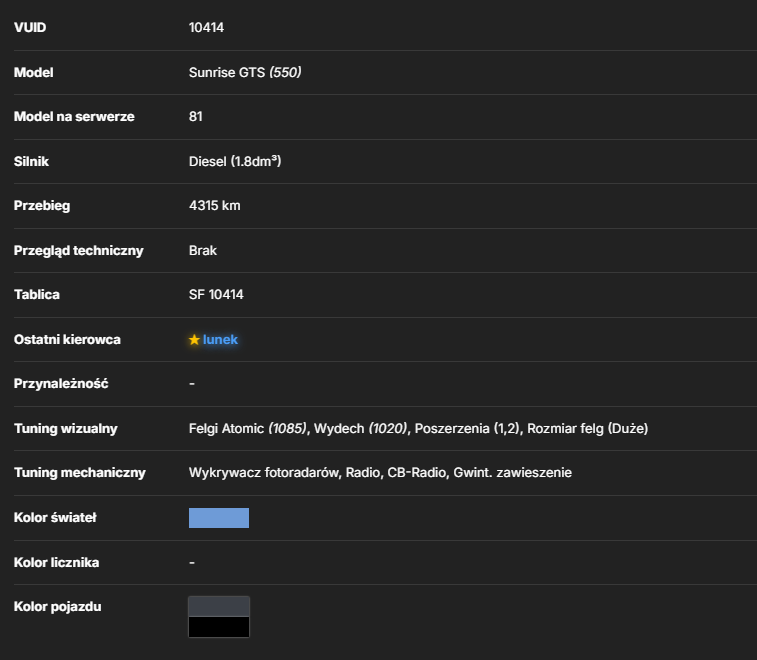Click the model name Sunrise GTS (550)

[245, 72]
